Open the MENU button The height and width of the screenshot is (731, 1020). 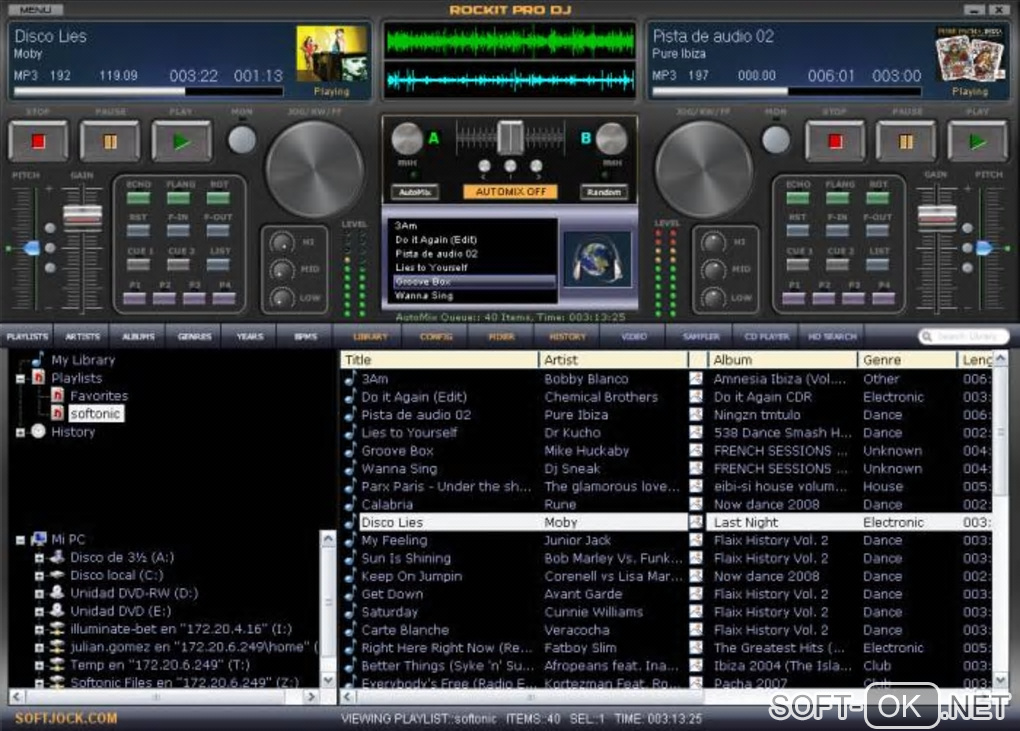pos(35,10)
